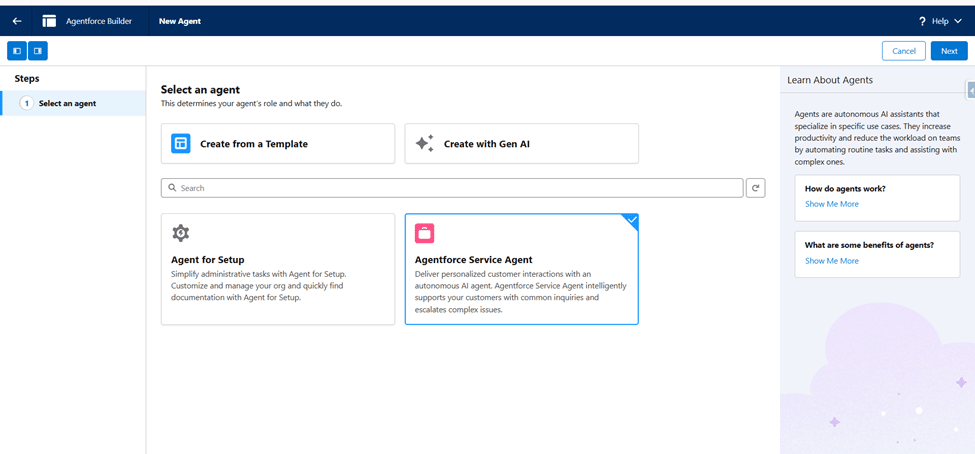This screenshot has height=454, width=975.
Task: Click the magnifier icon in Search
Action: [x=172, y=188]
